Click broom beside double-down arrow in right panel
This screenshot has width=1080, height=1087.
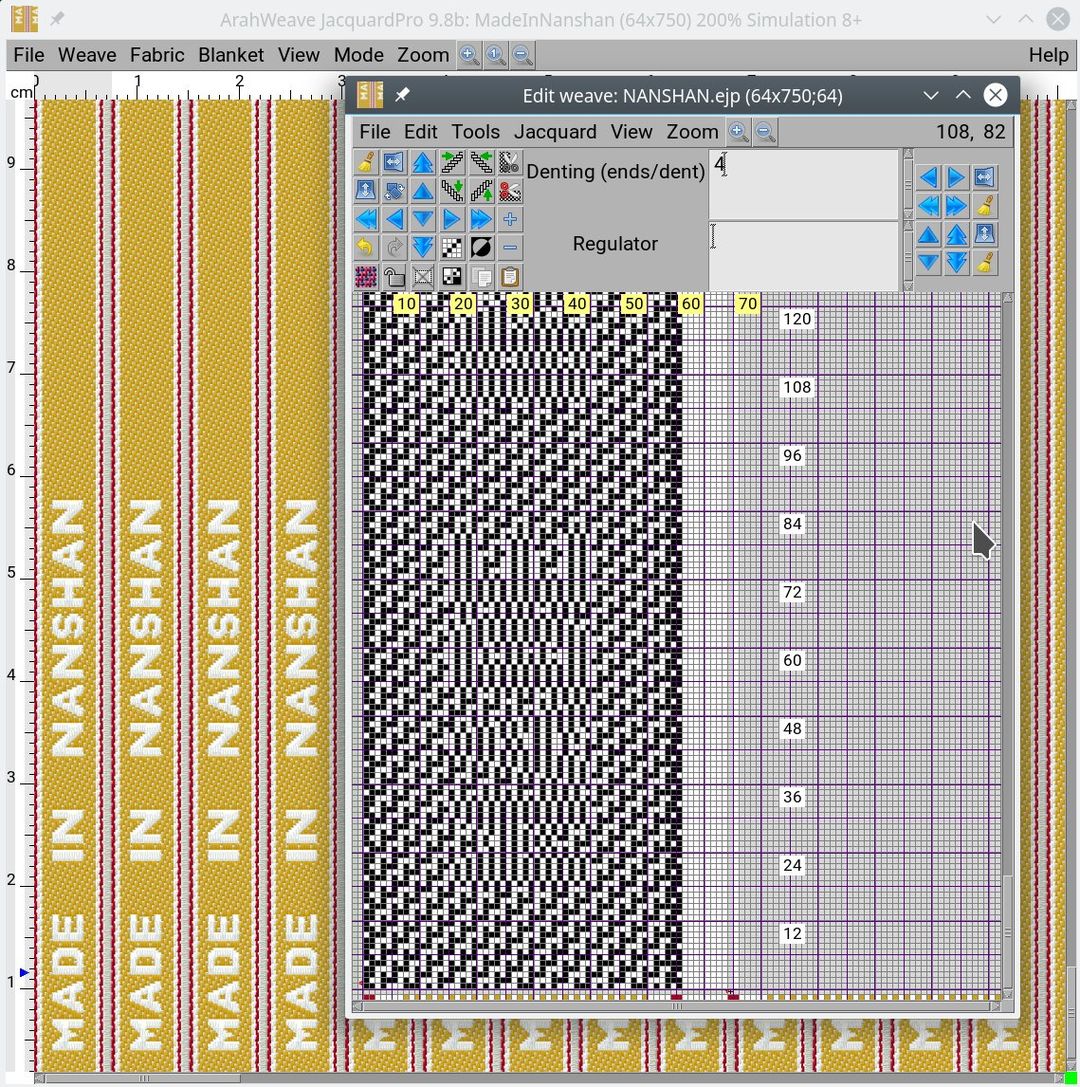(x=985, y=263)
